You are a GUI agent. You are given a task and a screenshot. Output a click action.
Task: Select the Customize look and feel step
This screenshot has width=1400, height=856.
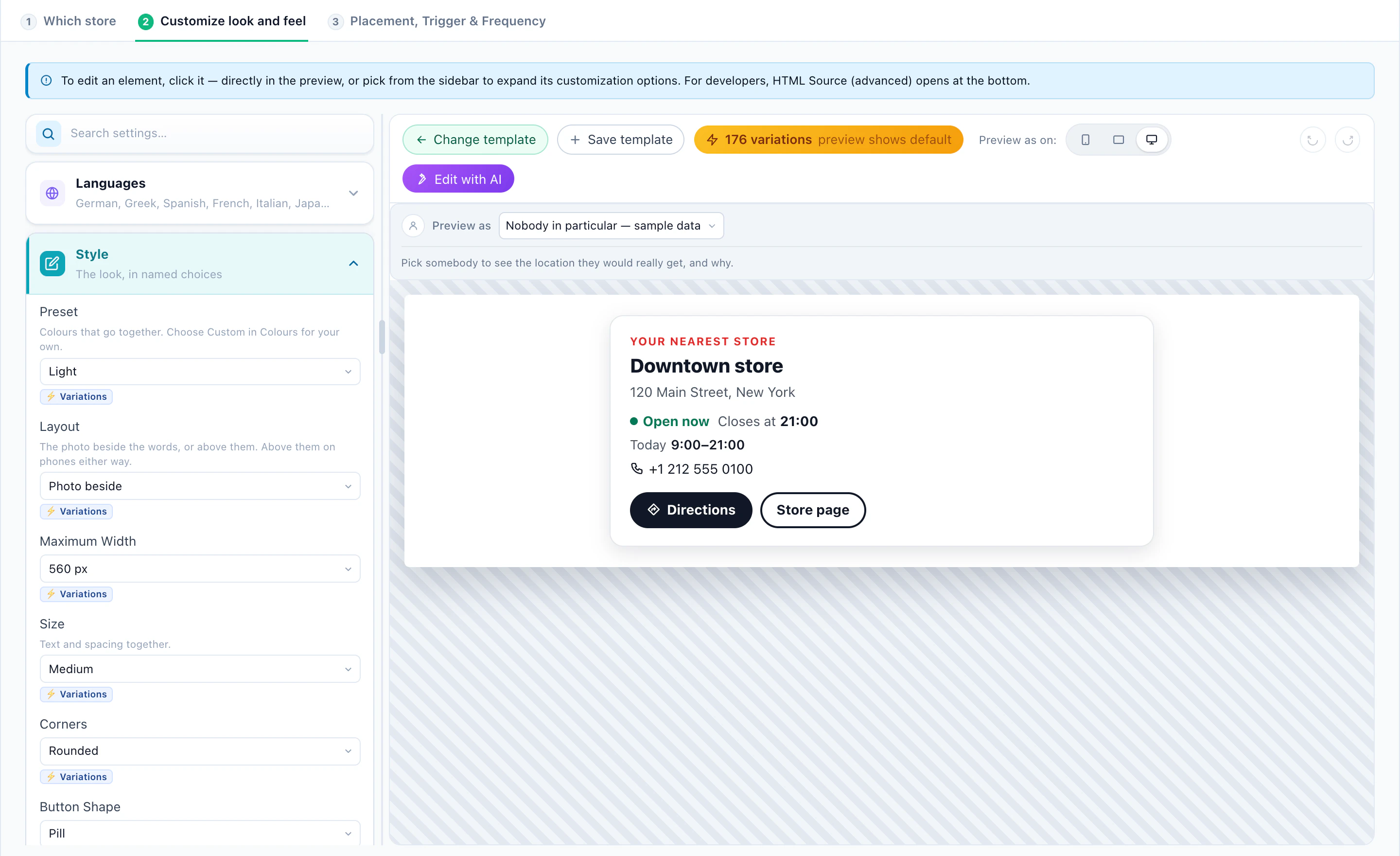222,21
